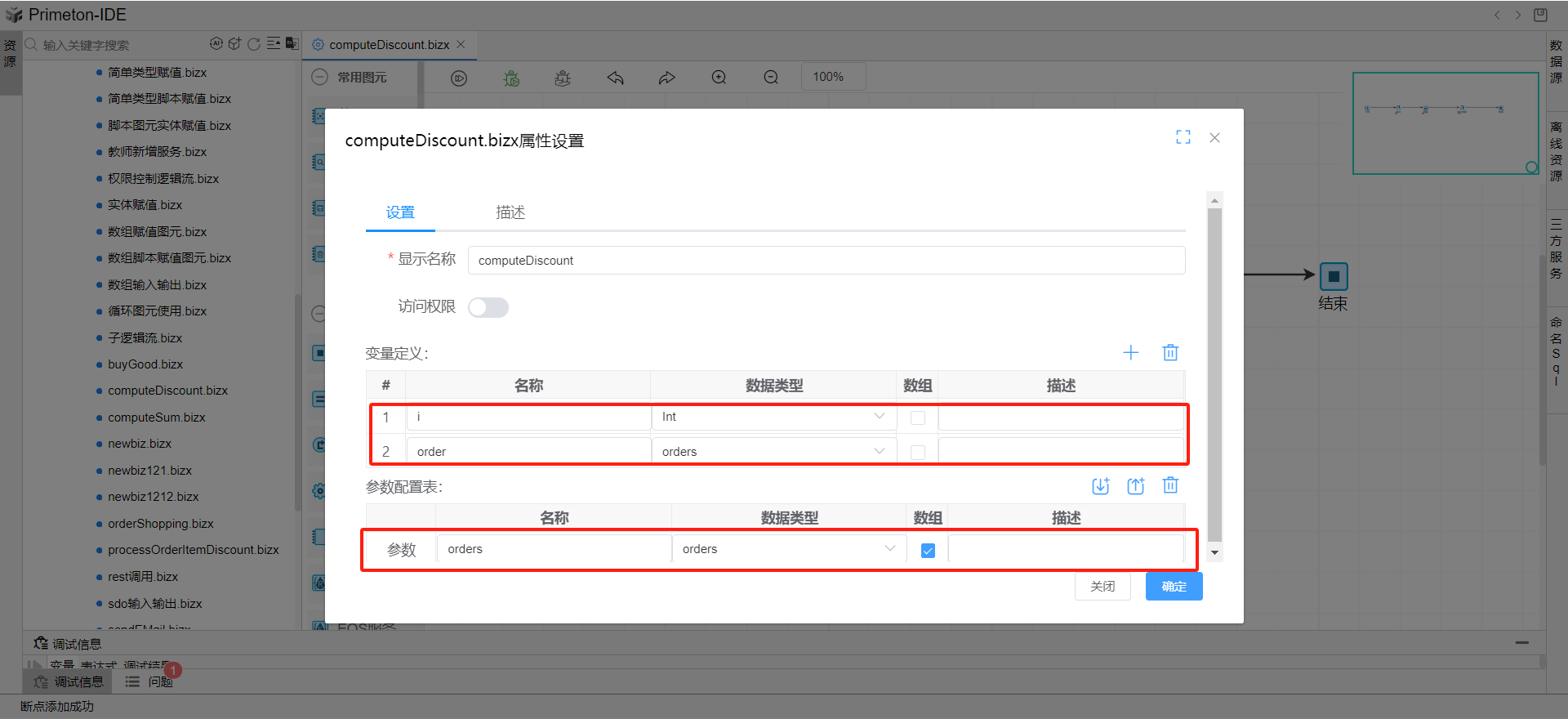Click the 关闭 close button
This screenshot has width=1568, height=719.
click(x=1102, y=587)
